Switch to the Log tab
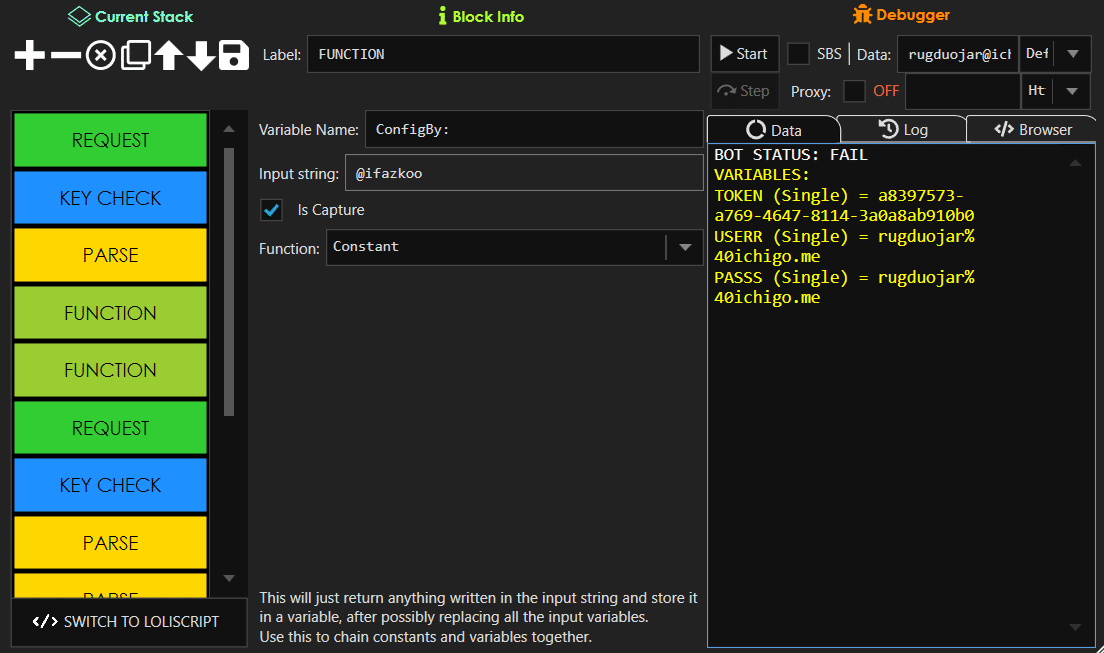This screenshot has height=653, width=1104. [902, 128]
